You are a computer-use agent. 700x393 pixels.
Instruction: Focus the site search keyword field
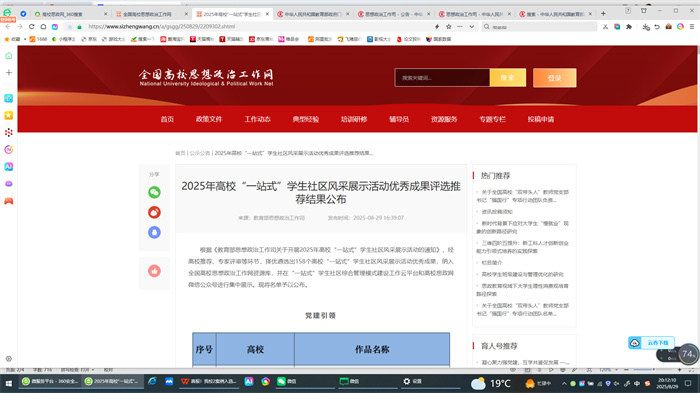pyautogui.click(x=442, y=78)
